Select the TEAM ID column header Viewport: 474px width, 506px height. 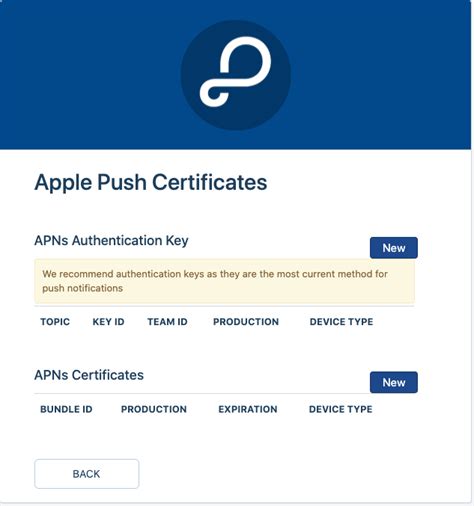pos(167,322)
